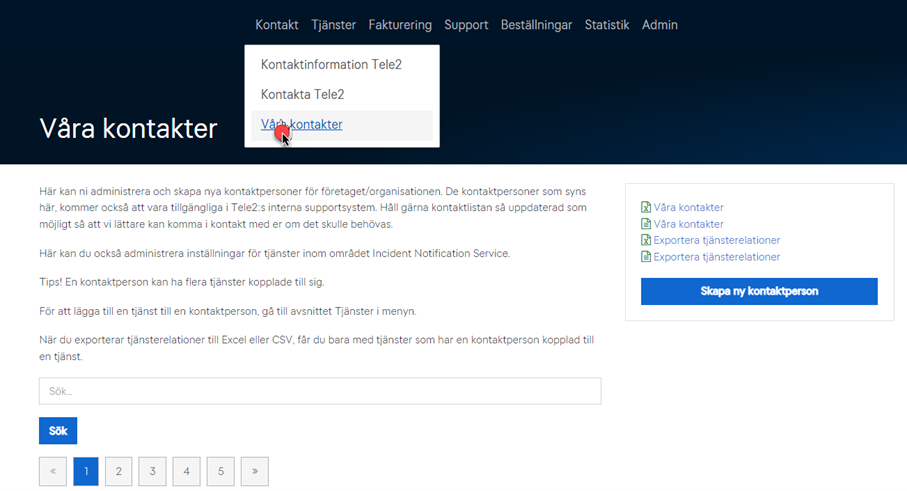Click the Excel icon beside the first Våra kontakter link
Screen dimensions: 907x491
coord(646,207)
